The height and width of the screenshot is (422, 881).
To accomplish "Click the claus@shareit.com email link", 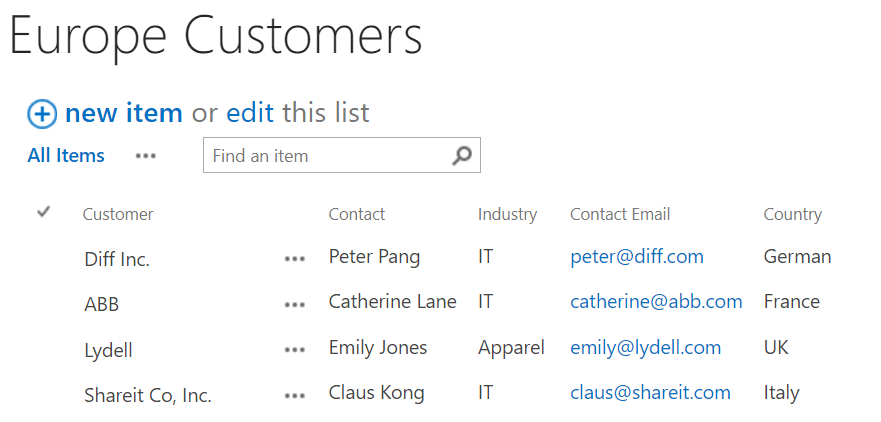I will point(650,393).
